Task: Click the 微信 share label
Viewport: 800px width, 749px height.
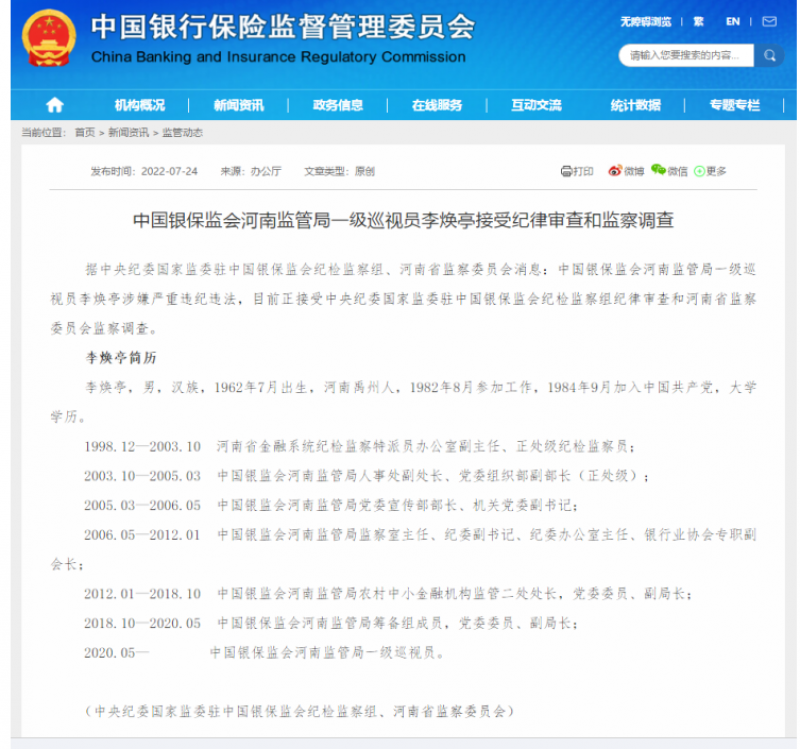Action: point(677,171)
